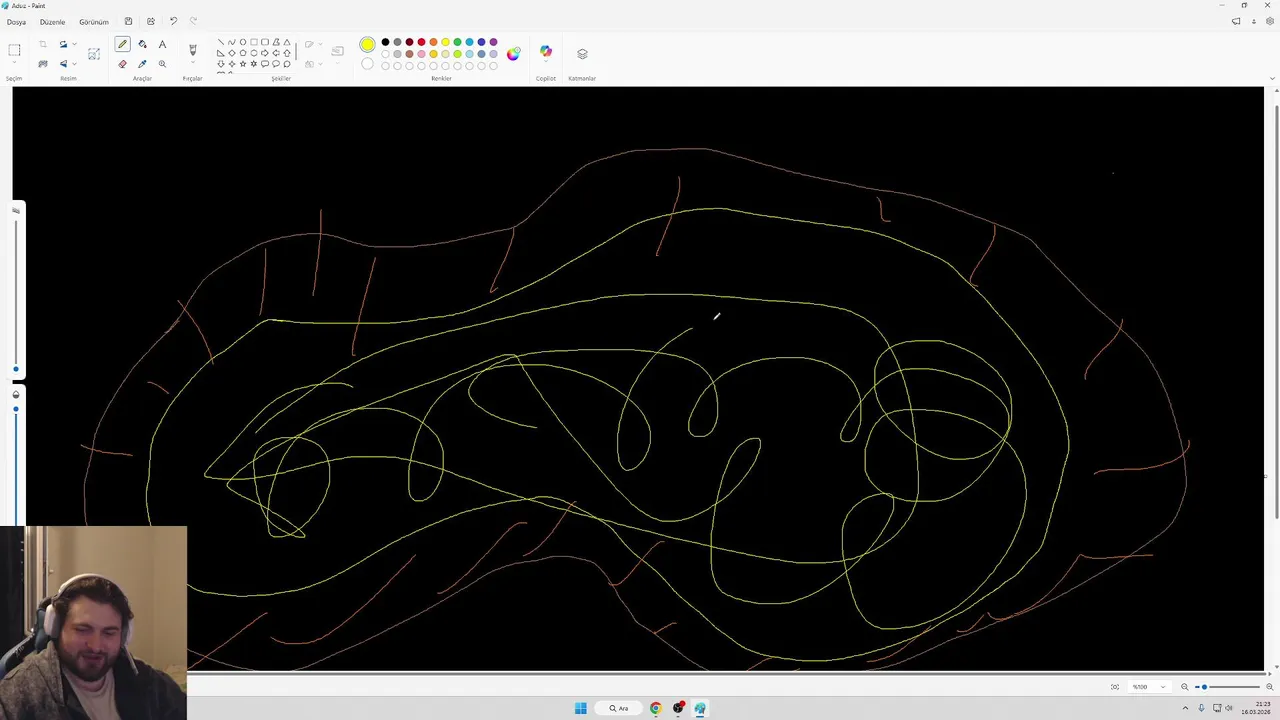Expand the Selection options arrow
The image size is (1280, 720).
coord(14,62)
